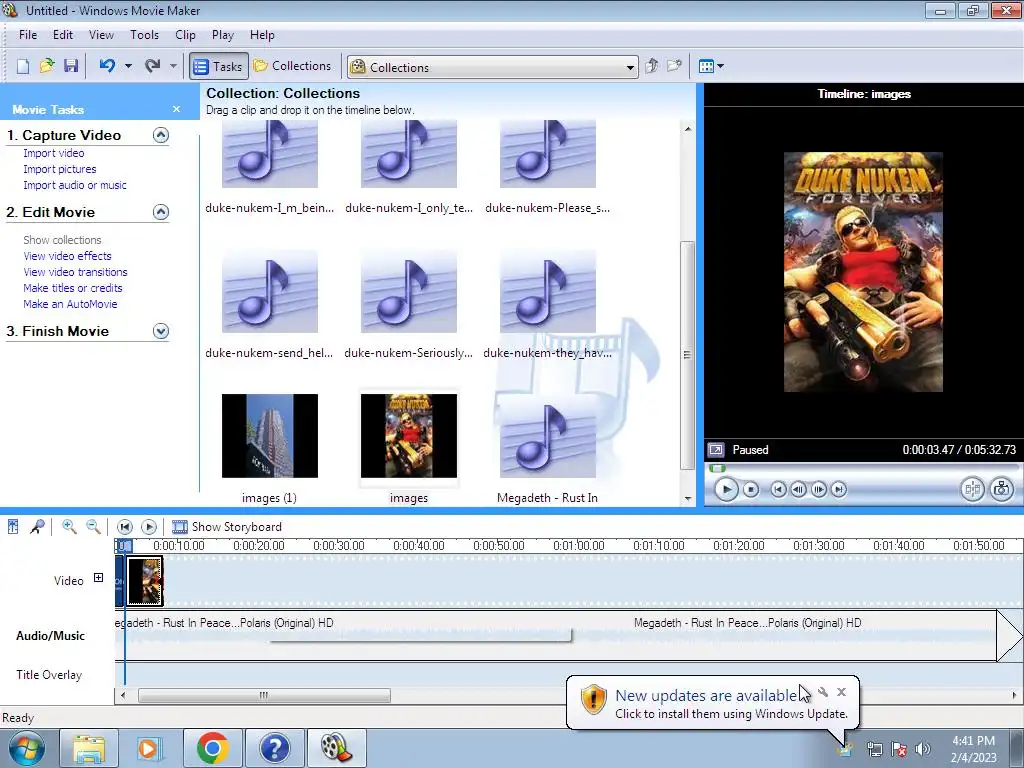Screen dimensions: 1024x768
Task: Open the Redo history dropdown arrow
Action: point(173,66)
